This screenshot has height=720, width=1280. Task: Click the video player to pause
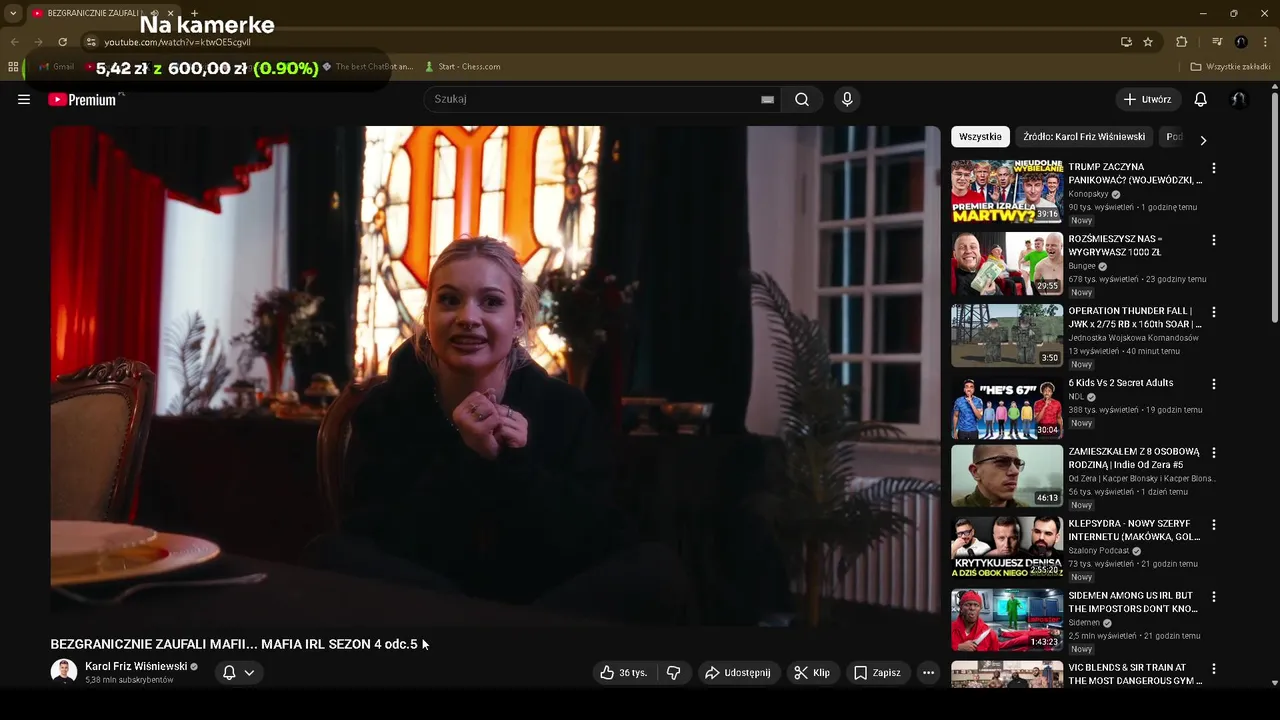tap(495, 375)
